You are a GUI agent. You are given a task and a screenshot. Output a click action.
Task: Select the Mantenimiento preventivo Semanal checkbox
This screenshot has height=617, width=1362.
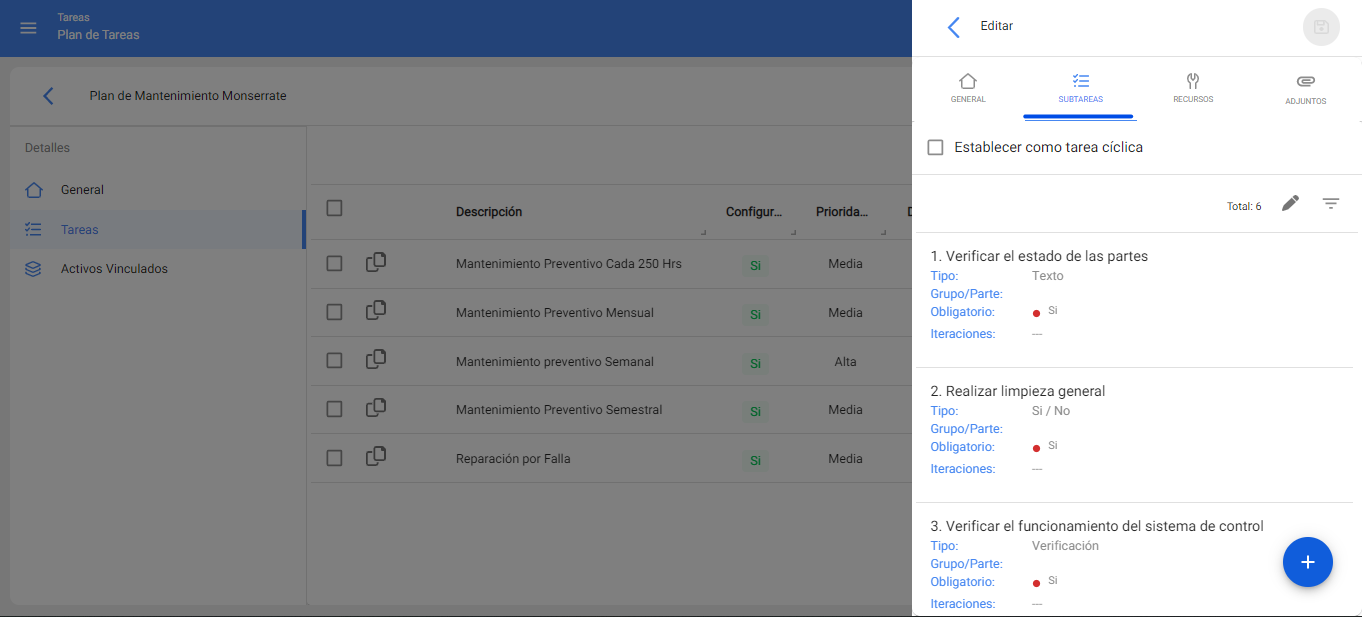(x=335, y=361)
